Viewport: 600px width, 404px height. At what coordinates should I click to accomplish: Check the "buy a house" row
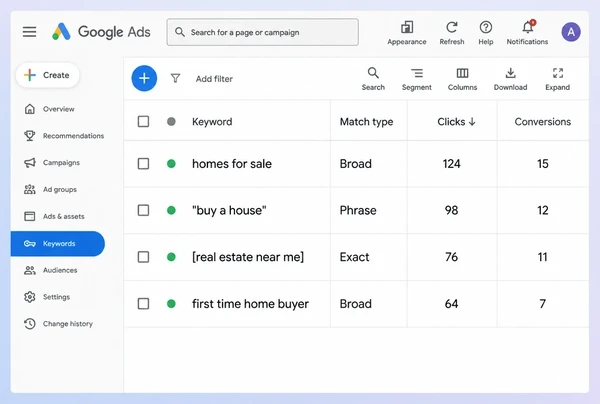pos(143,210)
